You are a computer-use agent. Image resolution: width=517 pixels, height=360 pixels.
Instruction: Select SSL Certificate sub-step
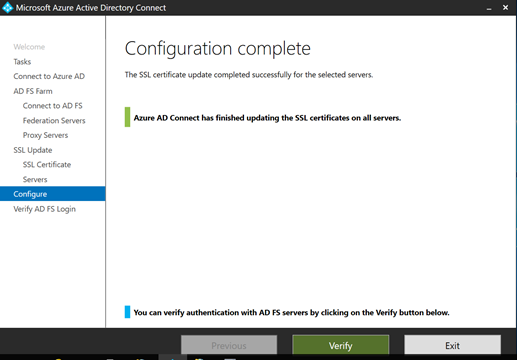click(x=47, y=165)
